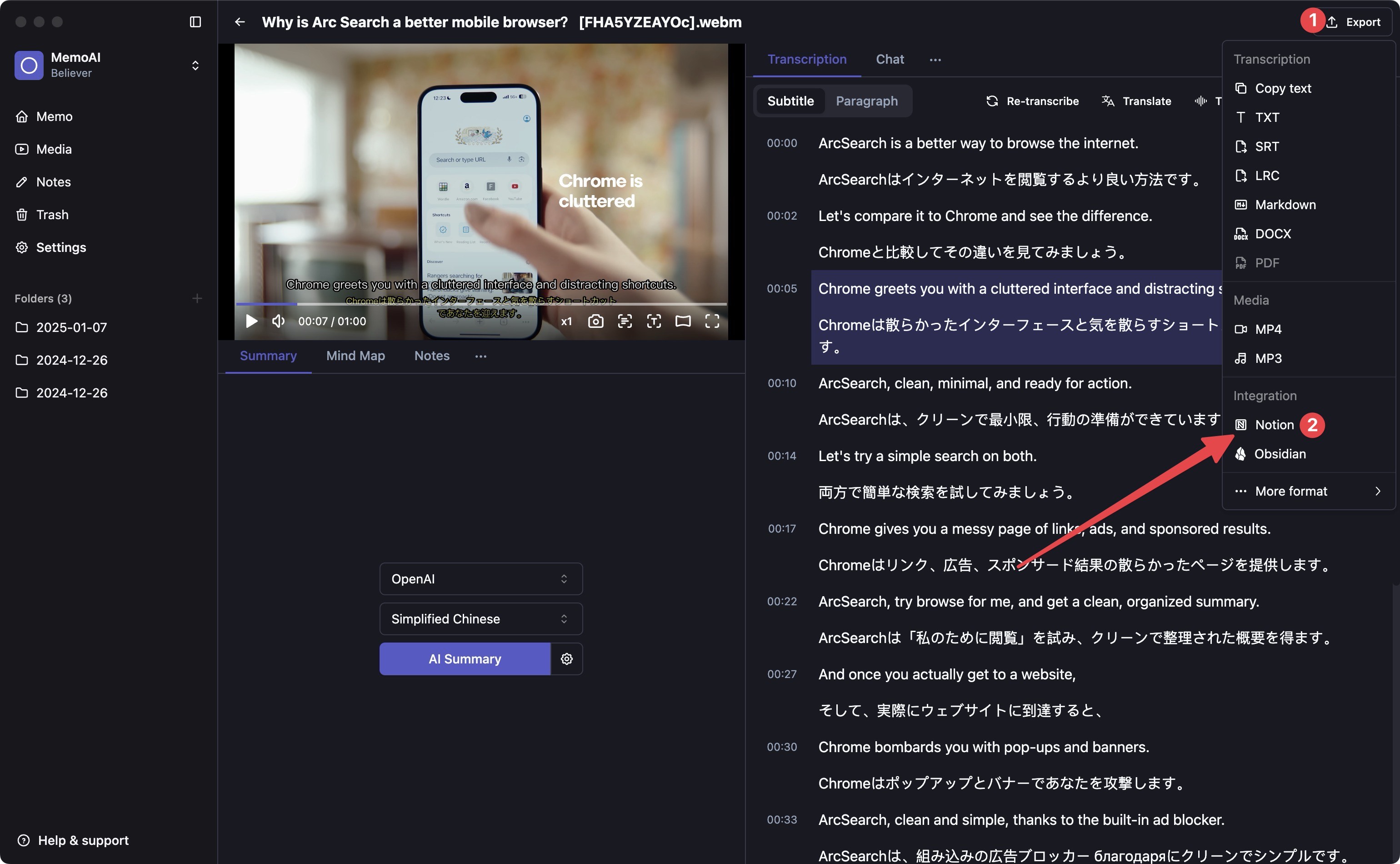The width and height of the screenshot is (1400, 864).
Task: Export transcription as Markdown
Action: point(1309,205)
